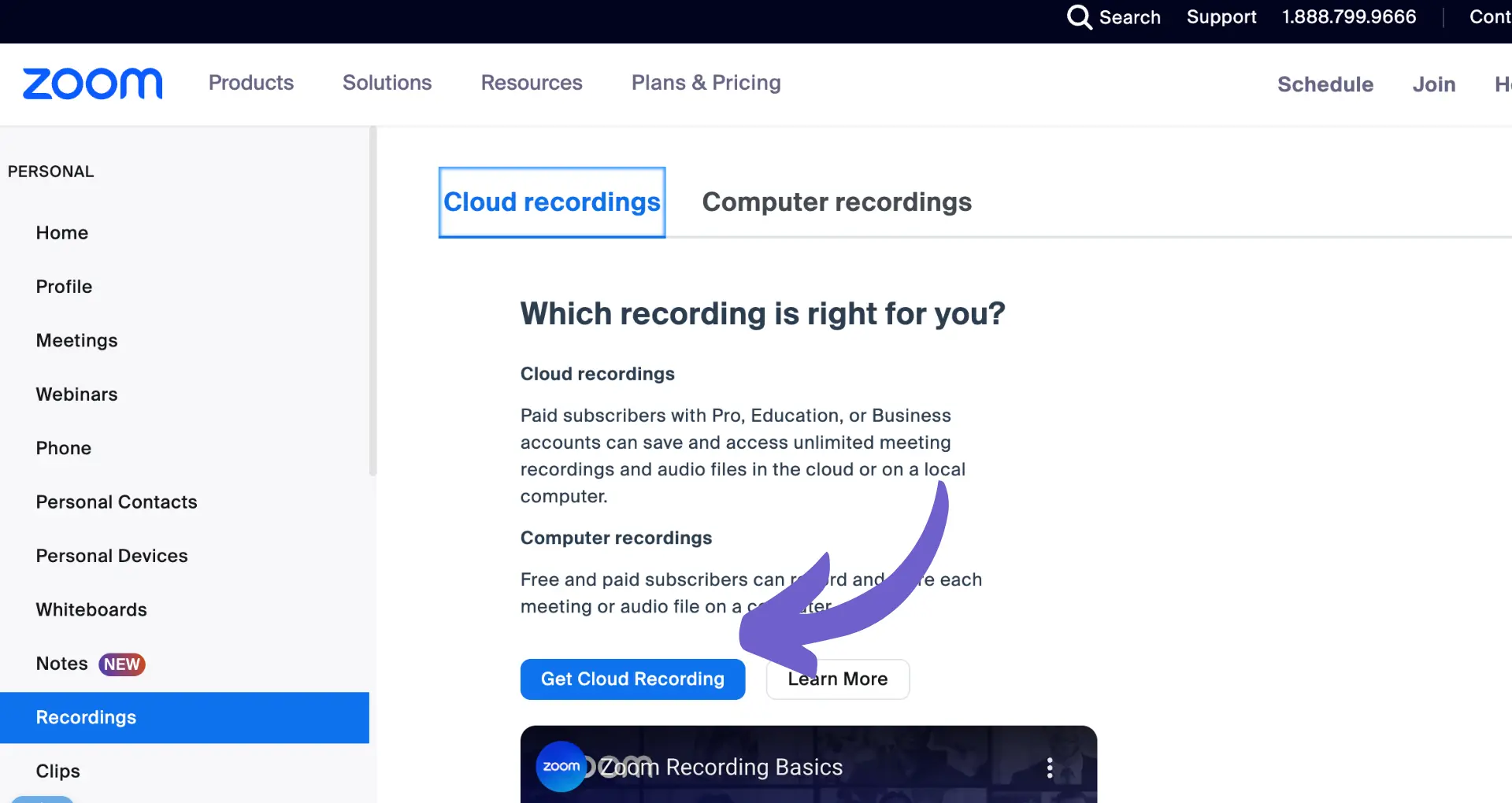The image size is (1512, 803).
Task: Click the Search magnifier icon
Action: point(1080,17)
